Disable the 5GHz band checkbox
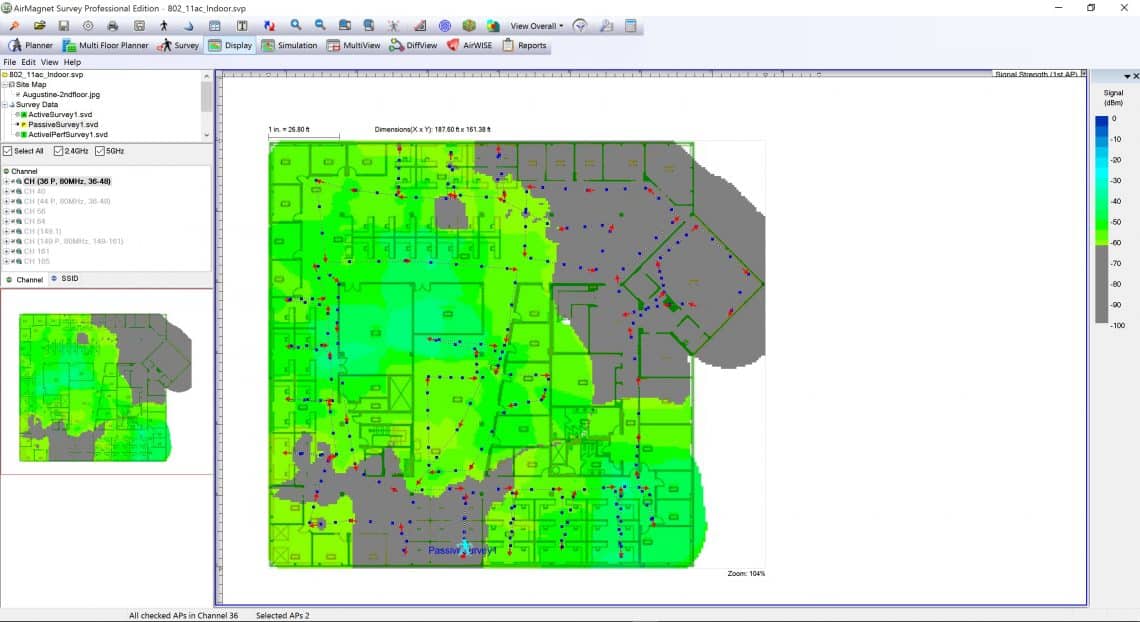Screen dimensions: 1140x622 click(x=100, y=151)
